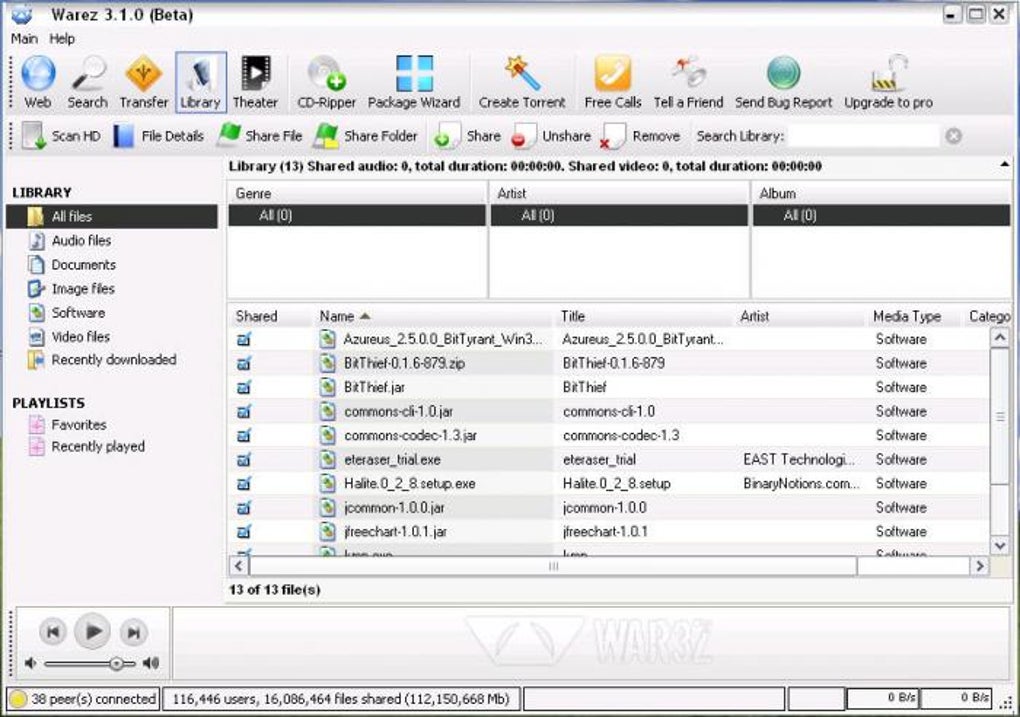Open the Transfer panel
Screen dimensions: 1020x717
pyautogui.click(x=144, y=83)
